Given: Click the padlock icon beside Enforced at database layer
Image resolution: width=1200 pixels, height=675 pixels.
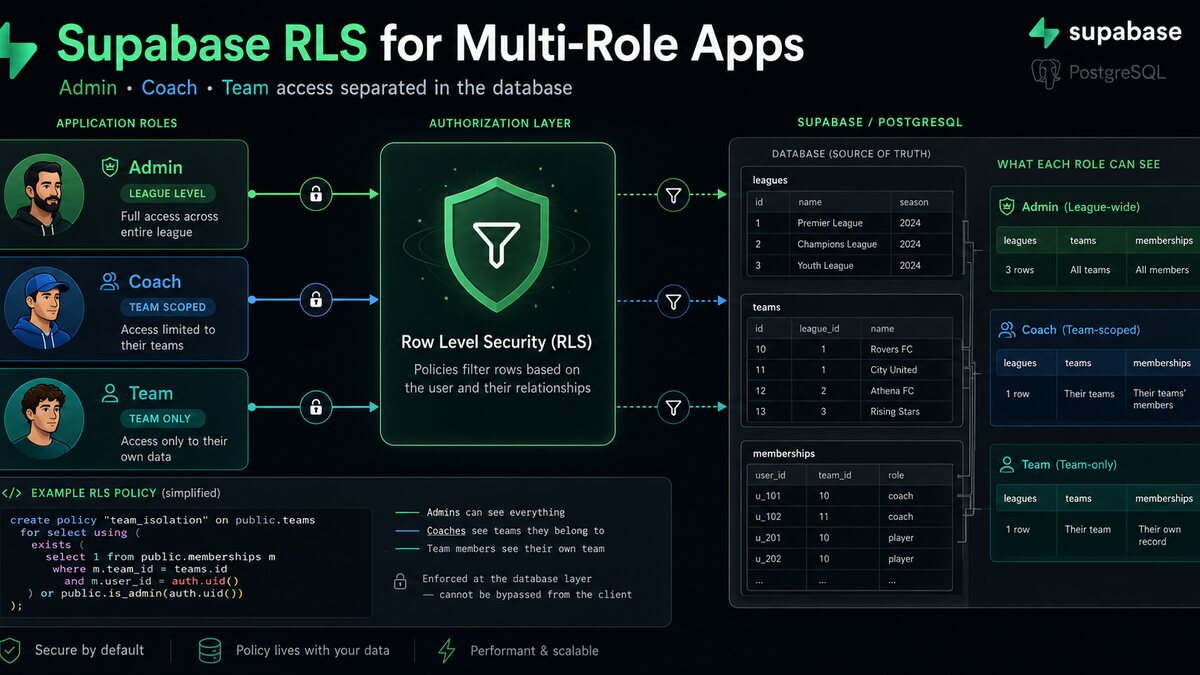Looking at the screenshot, I should tap(400, 580).
